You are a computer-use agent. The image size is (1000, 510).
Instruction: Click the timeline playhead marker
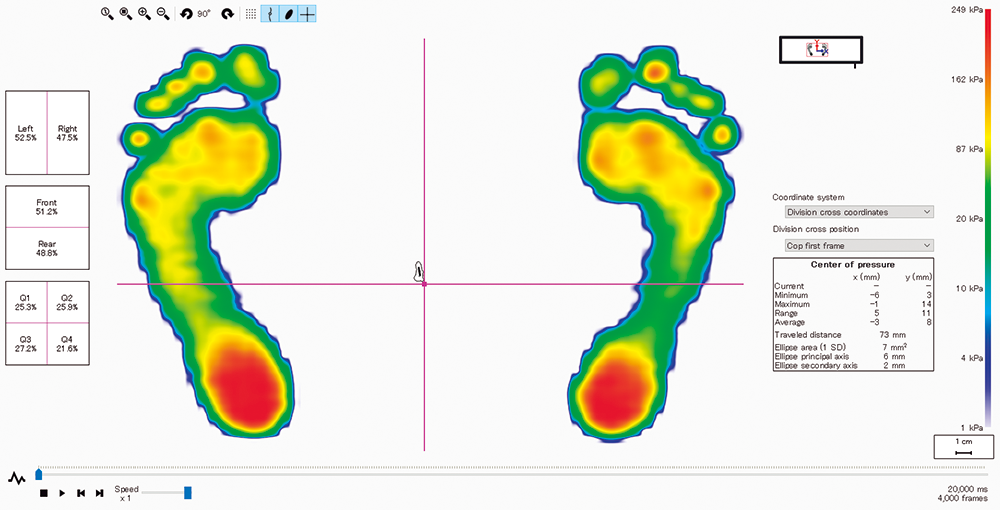point(39,473)
